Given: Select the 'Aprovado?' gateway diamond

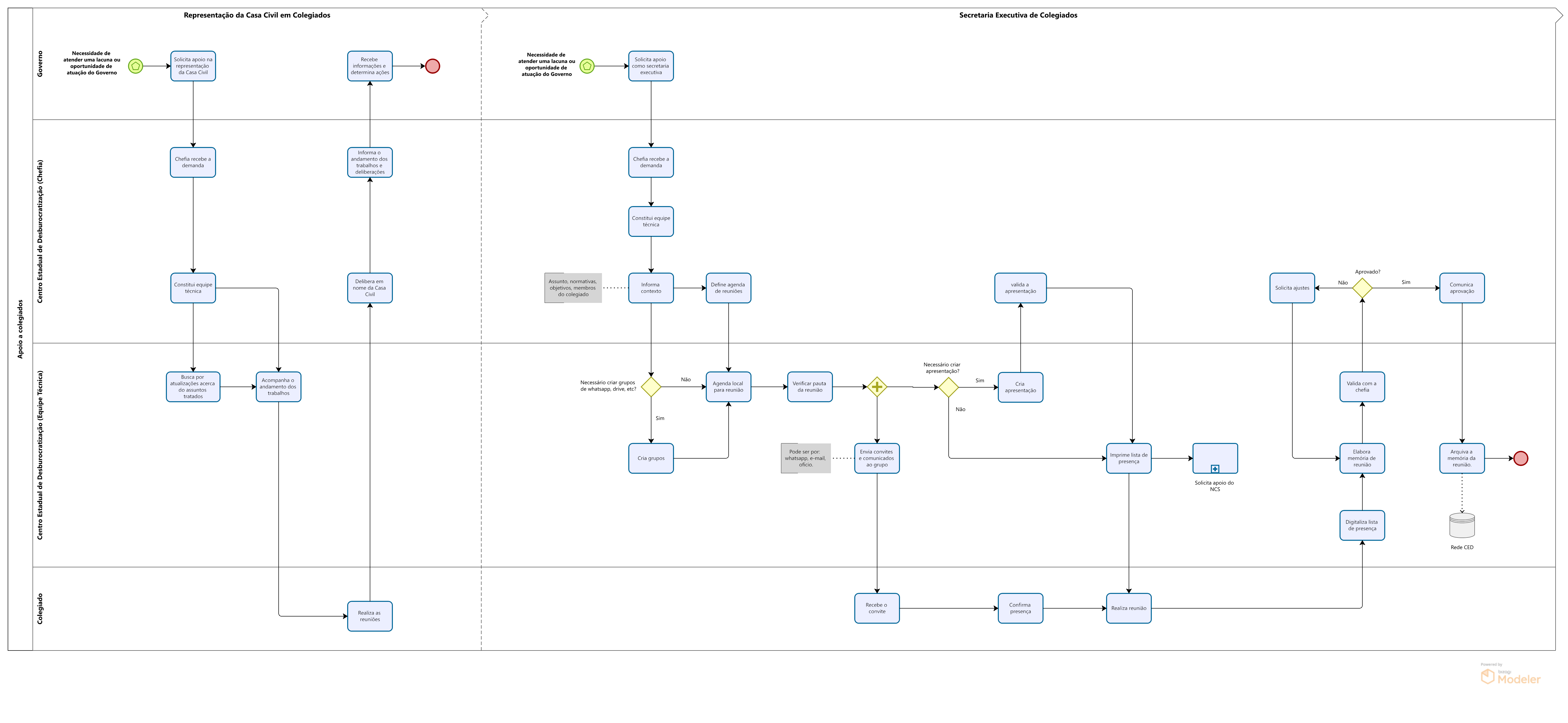Looking at the screenshot, I should tap(1362, 288).
